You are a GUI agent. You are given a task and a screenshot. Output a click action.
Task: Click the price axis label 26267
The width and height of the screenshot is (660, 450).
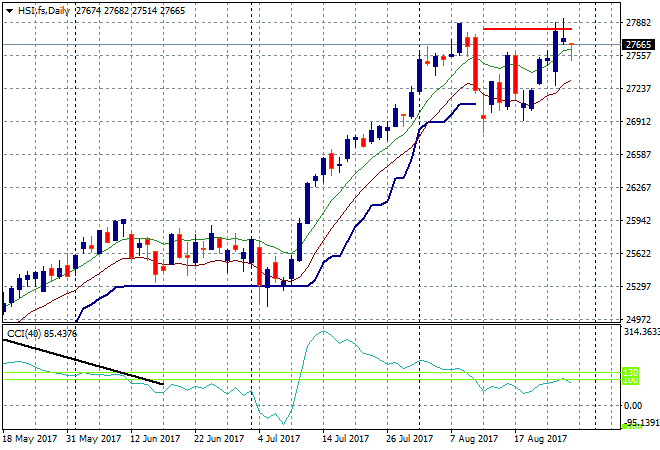click(x=638, y=187)
